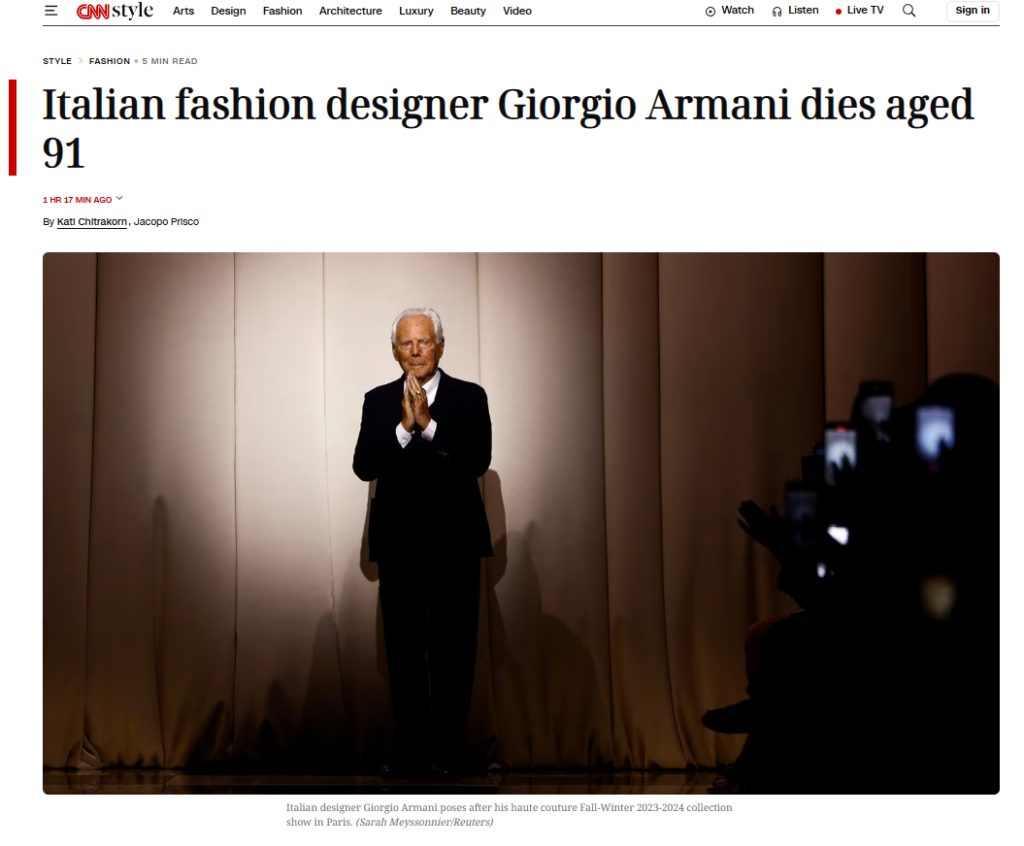The width and height of the screenshot is (1024, 846).
Task: Click the Listen headphones icon
Action: tap(777, 11)
